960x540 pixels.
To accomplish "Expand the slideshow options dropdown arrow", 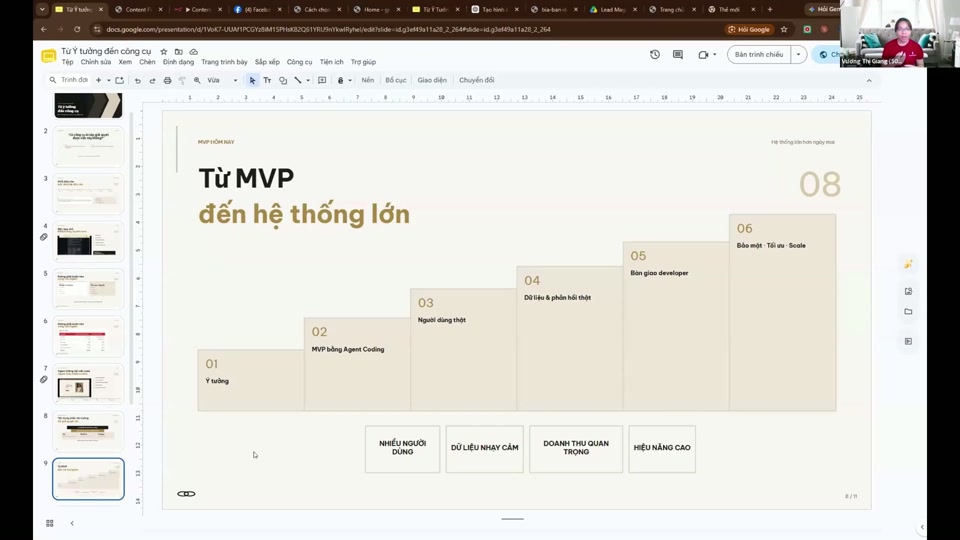I will [798, 54].
